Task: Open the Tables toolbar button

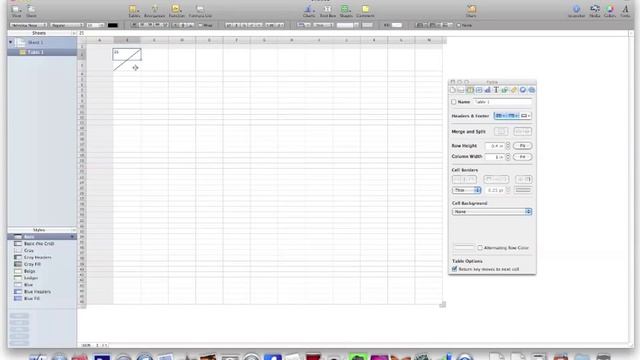Action: 134,11
